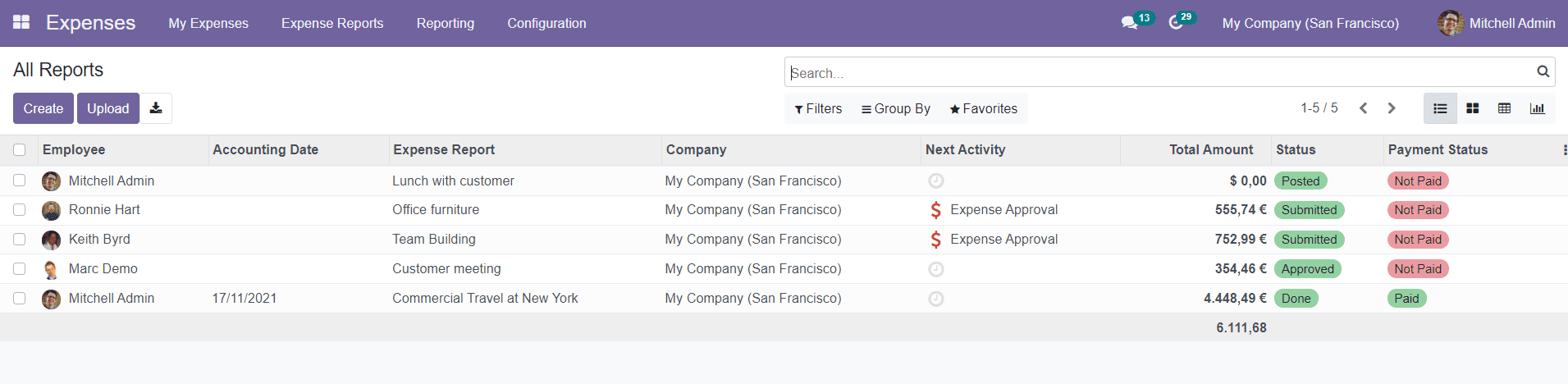Open Configuration menu
Viewport: 1568px width, 384px height.
click(x=546, y=23)
